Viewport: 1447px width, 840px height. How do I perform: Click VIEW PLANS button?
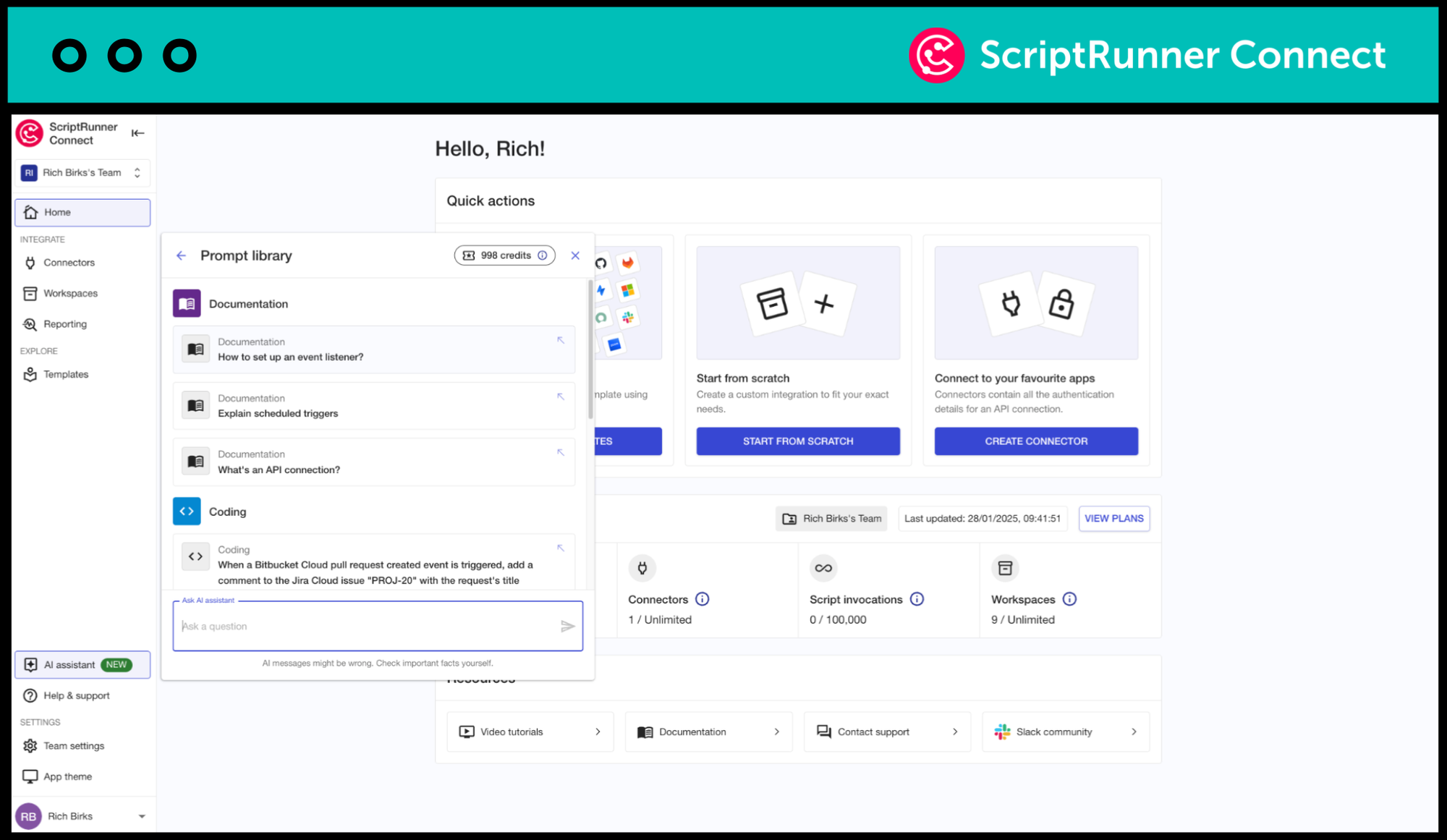pos(1113,519)
